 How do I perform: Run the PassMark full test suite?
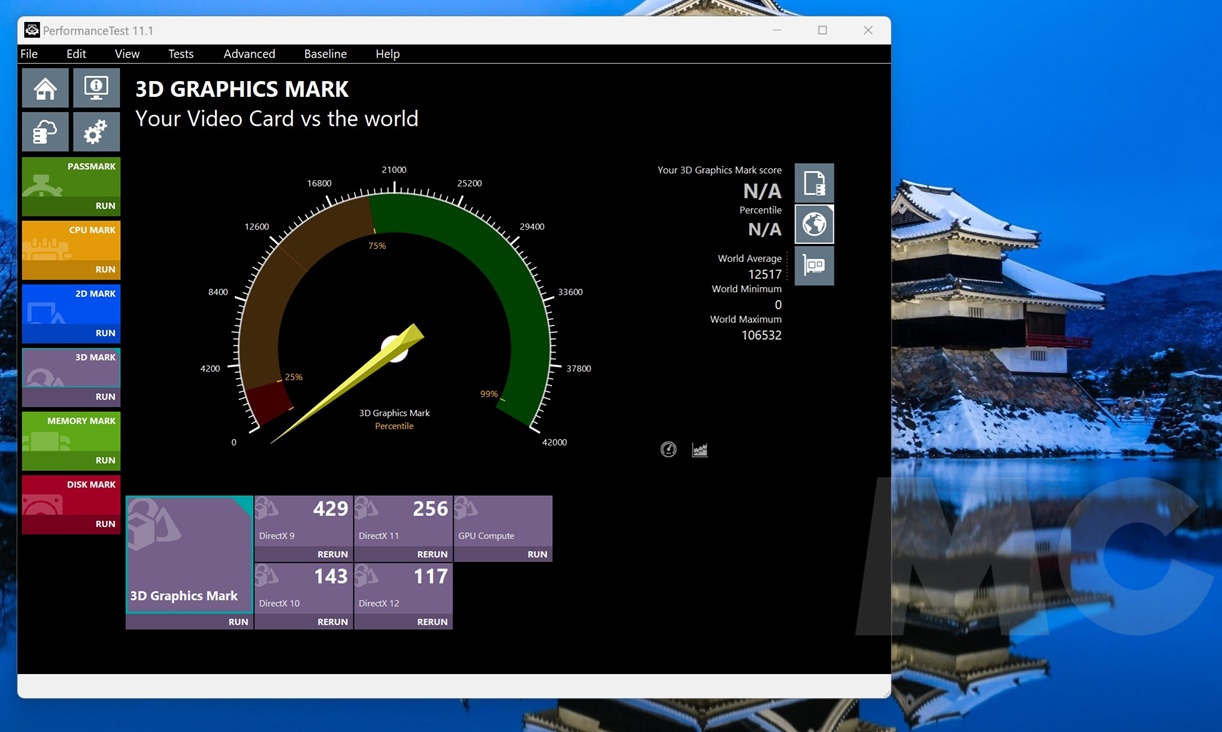pyautogui.click(x=105, y=206)
